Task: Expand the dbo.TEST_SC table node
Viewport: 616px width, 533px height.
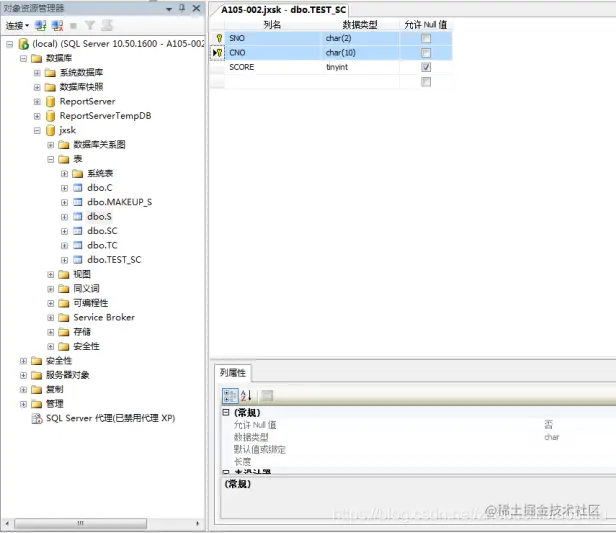Action: (x=64, y=260)
